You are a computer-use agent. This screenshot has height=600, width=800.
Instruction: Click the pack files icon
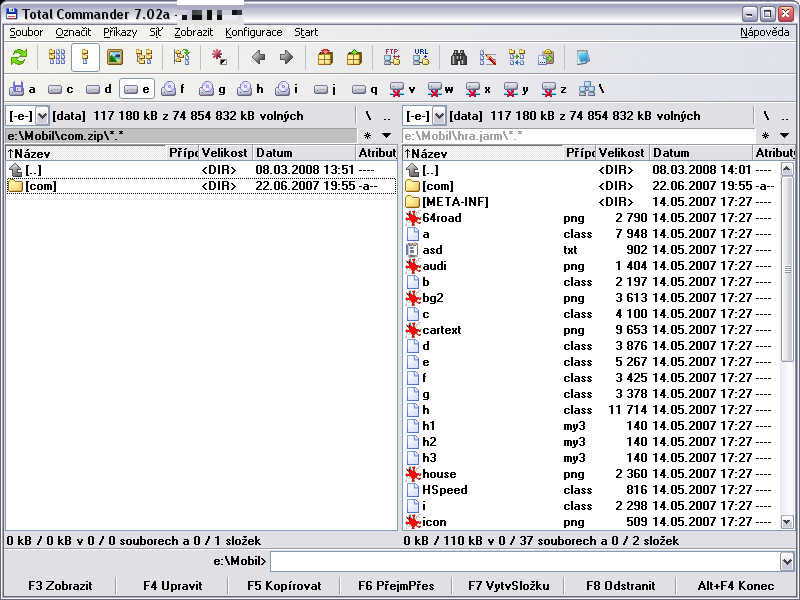click(325, 57)
